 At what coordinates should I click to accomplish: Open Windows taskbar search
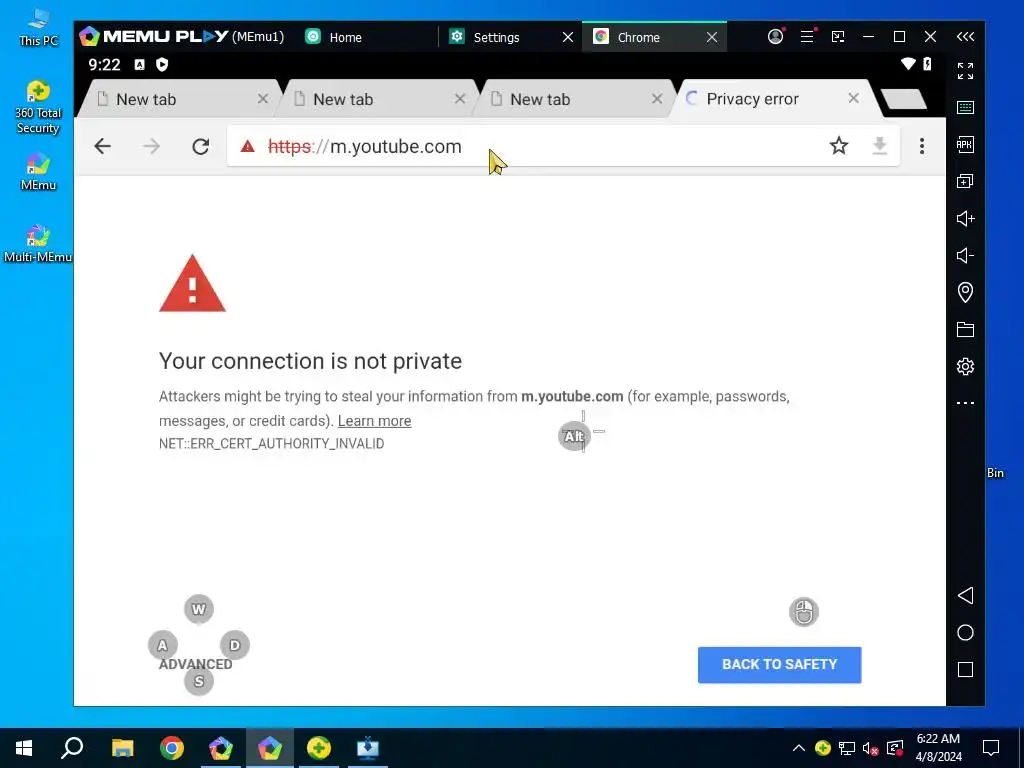tap(72, 748)
